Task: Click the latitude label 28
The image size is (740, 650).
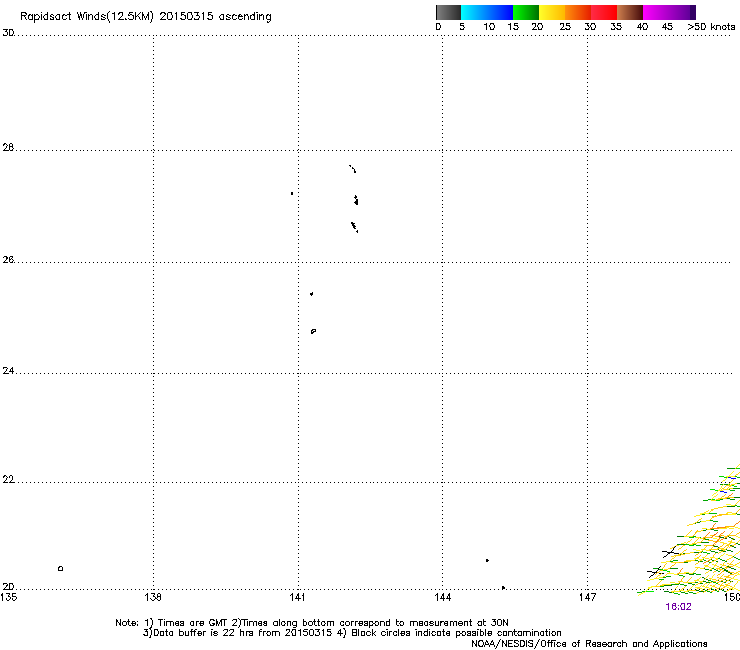Action: point(8,147)
